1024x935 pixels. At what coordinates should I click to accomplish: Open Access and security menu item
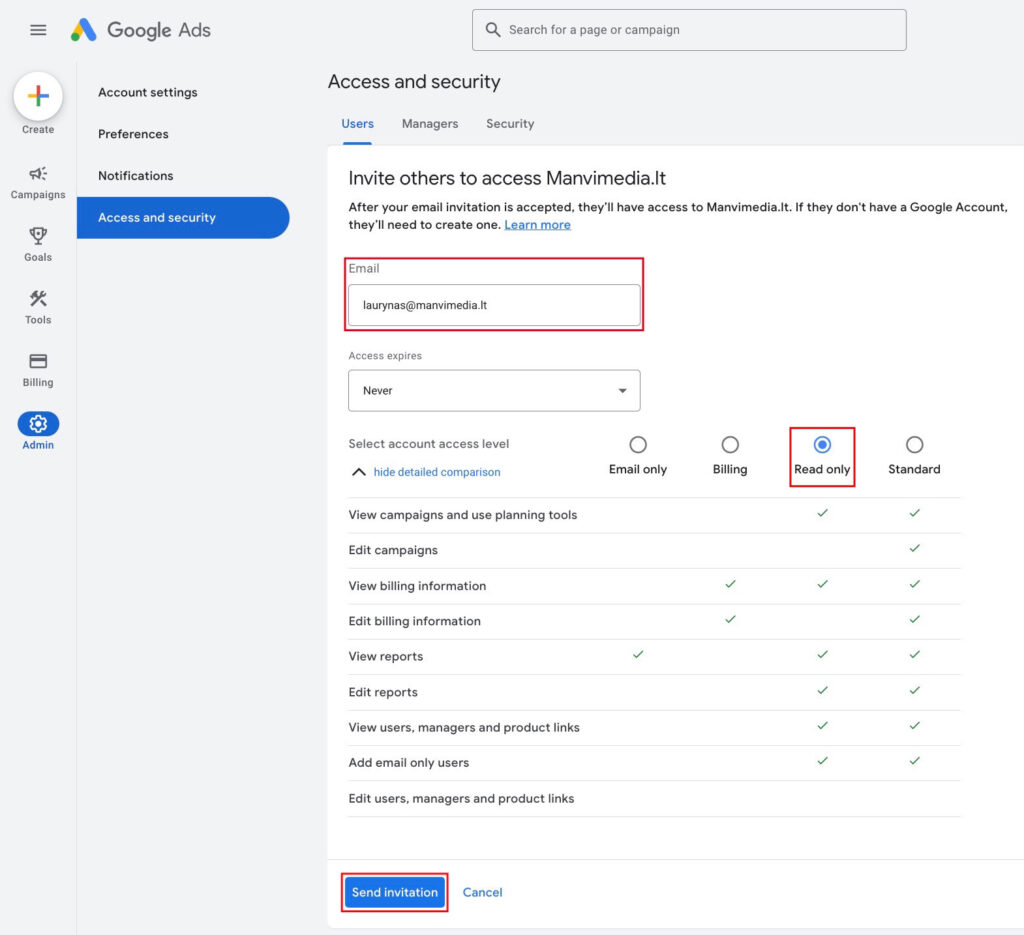(x=183, y=217)
